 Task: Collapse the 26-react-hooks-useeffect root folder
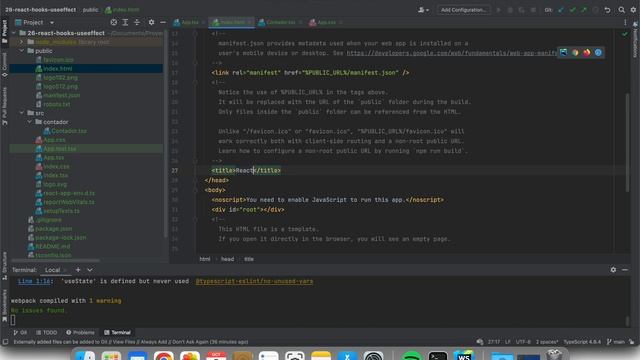[14, 33]
